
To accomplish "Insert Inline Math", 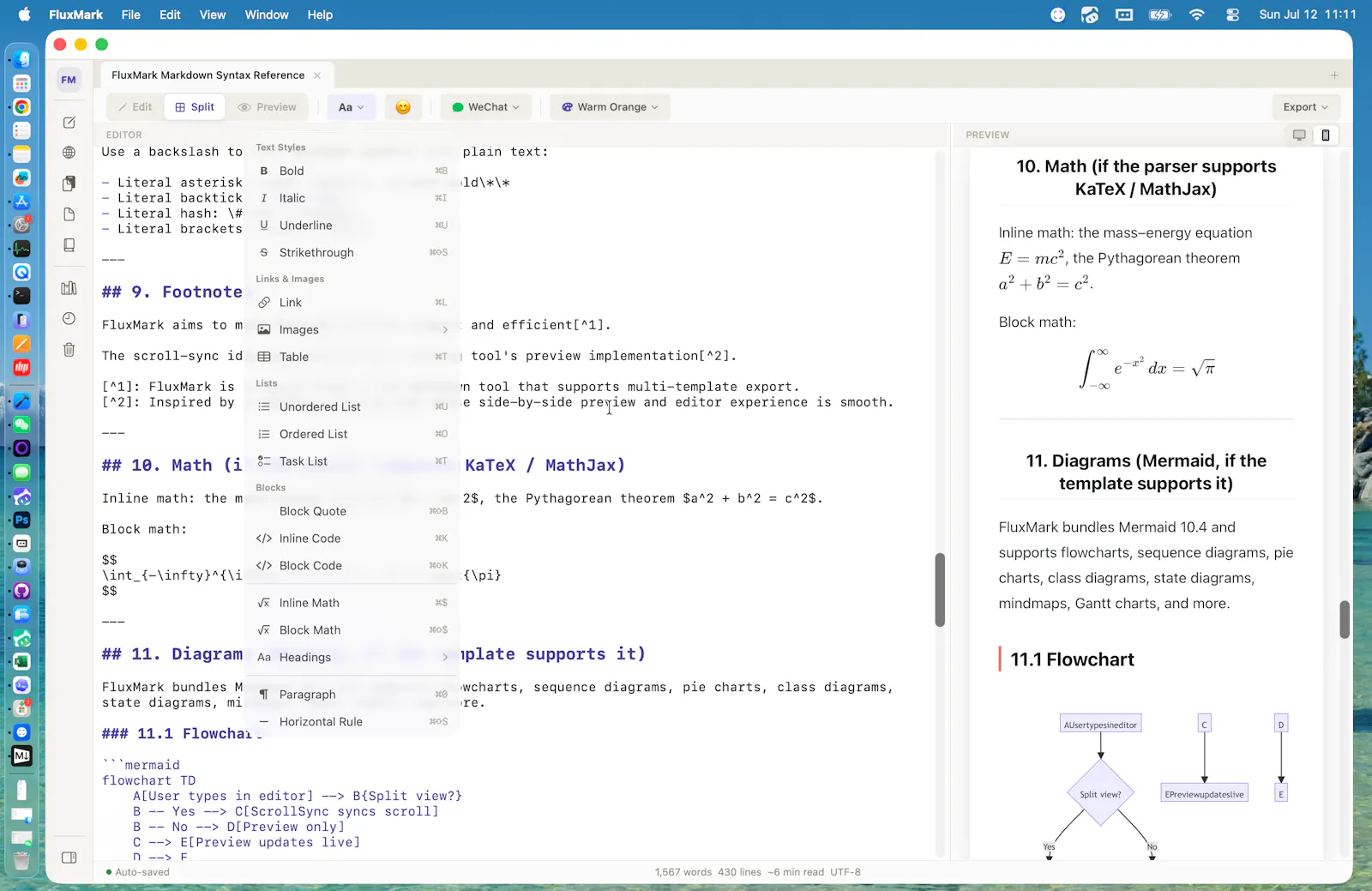I will pyautogui.click(x=352, y=603).
